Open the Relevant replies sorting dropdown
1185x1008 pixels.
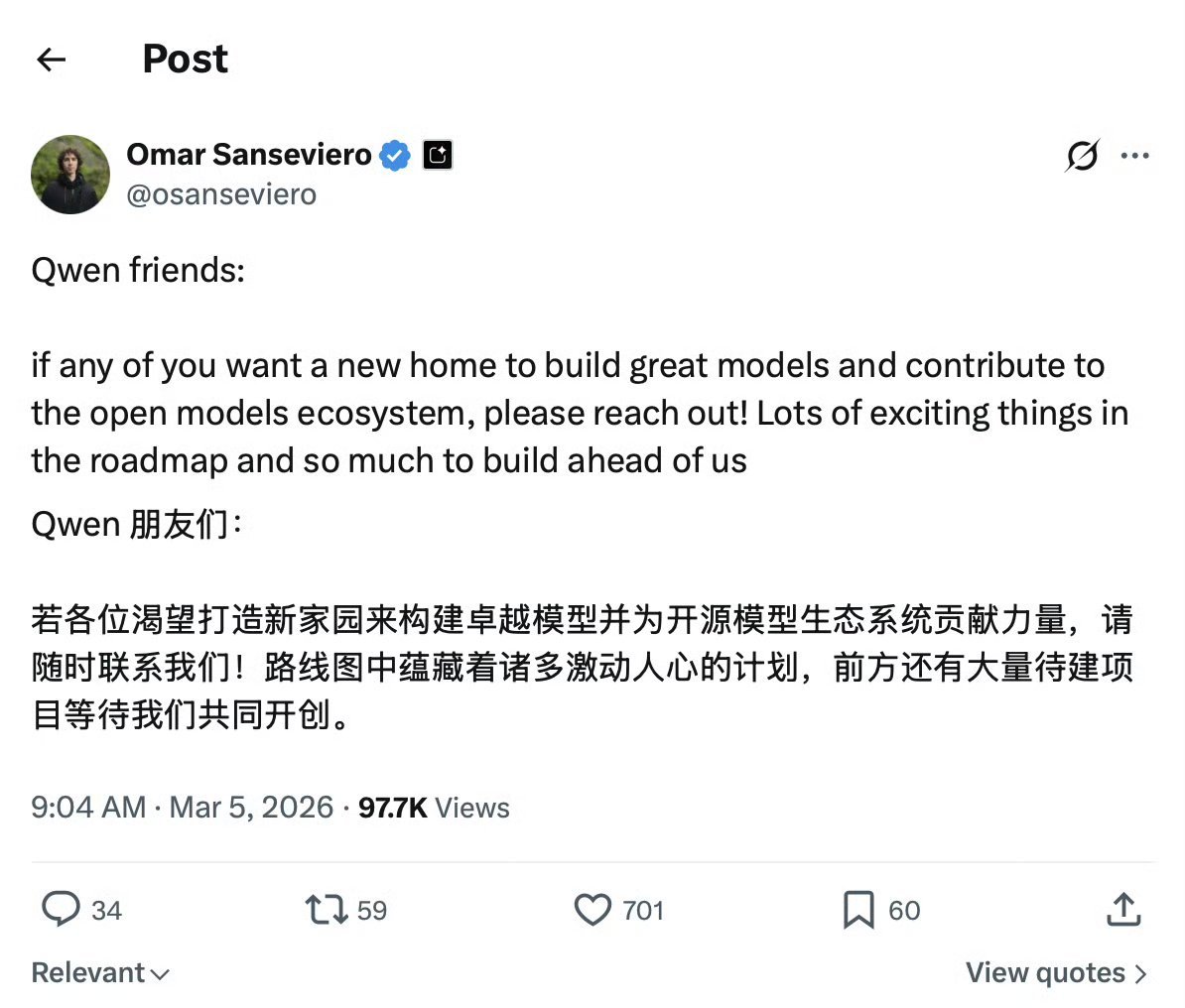tap(99, 973)
